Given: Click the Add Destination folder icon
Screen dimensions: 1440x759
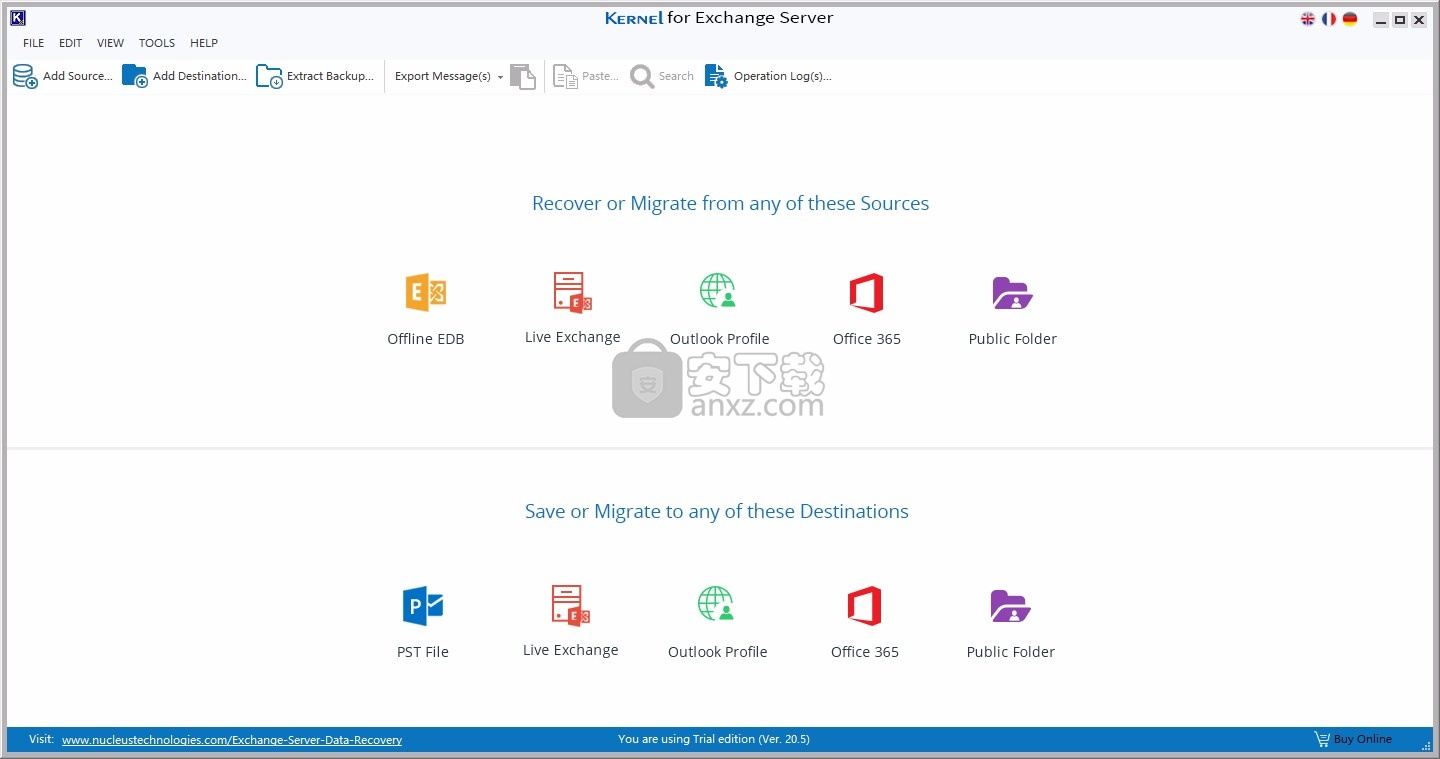Looking at the screenshot, I should [135, 76].
